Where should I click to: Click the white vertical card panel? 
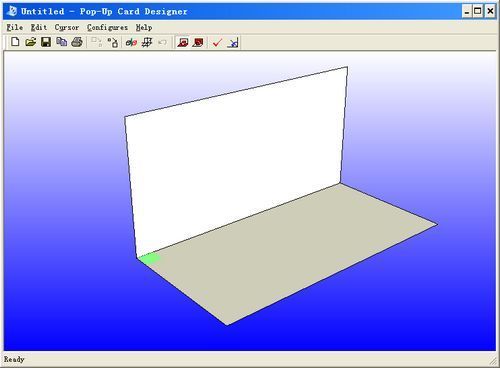click(x=236, y=157)
